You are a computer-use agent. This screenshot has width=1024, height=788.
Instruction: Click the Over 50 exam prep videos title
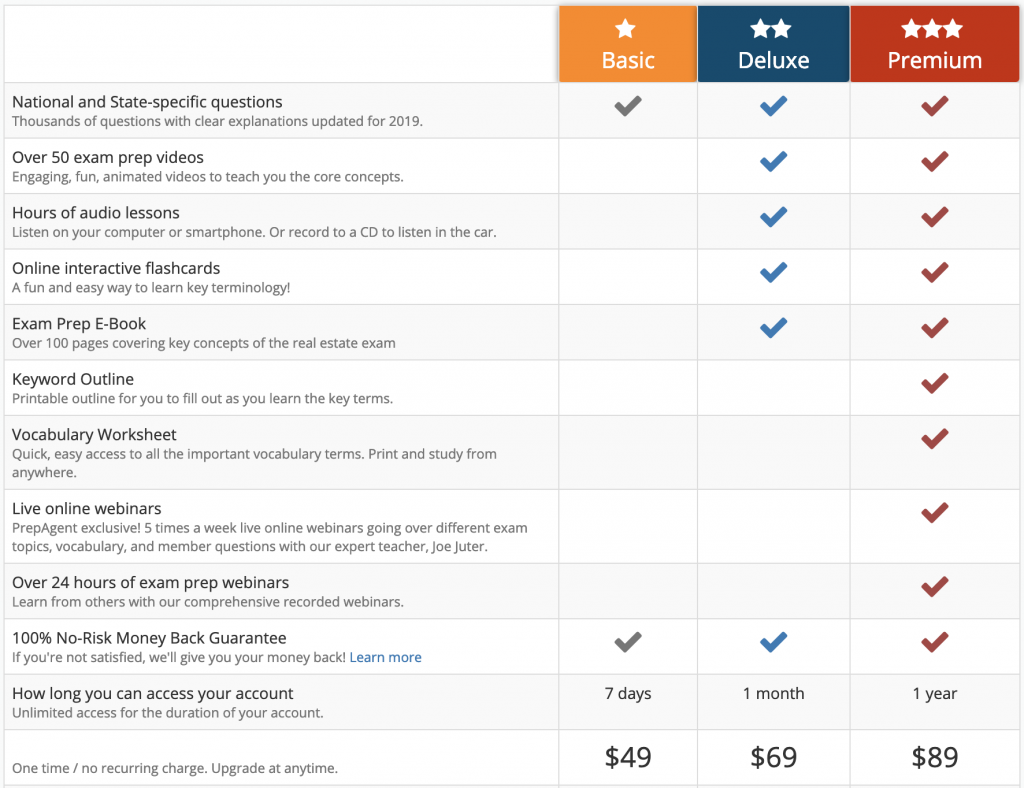(x=108, y=157)
